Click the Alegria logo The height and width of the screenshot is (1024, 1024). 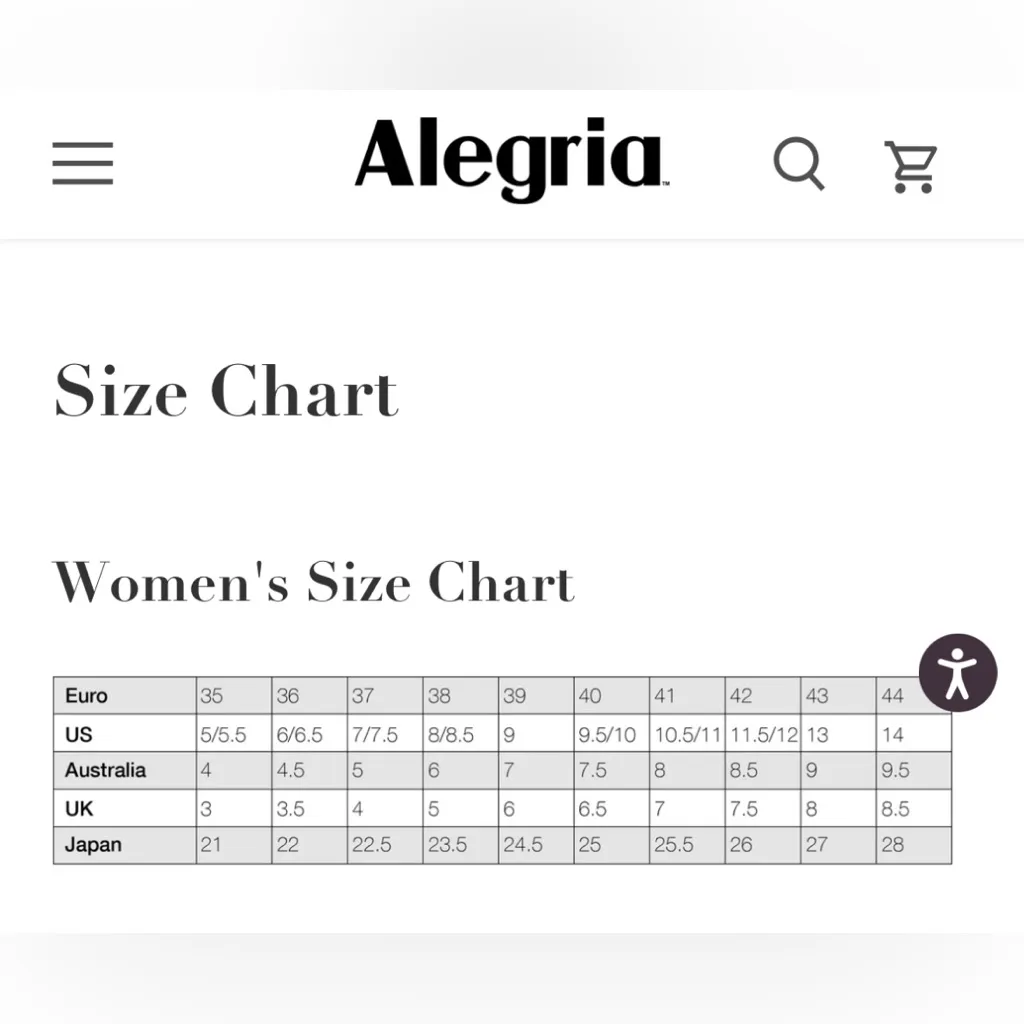tap(511, 160)
